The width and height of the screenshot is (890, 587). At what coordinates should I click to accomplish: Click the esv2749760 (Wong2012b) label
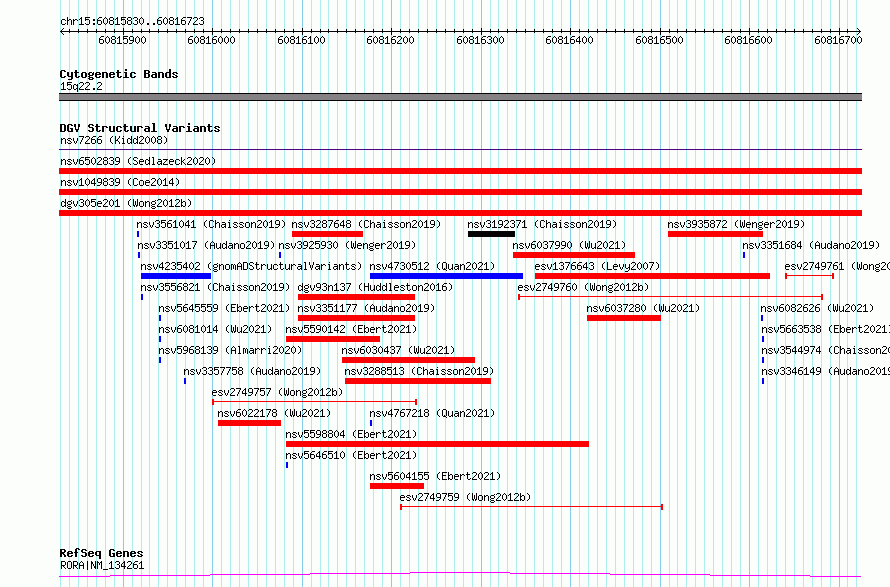pos(583,287)
